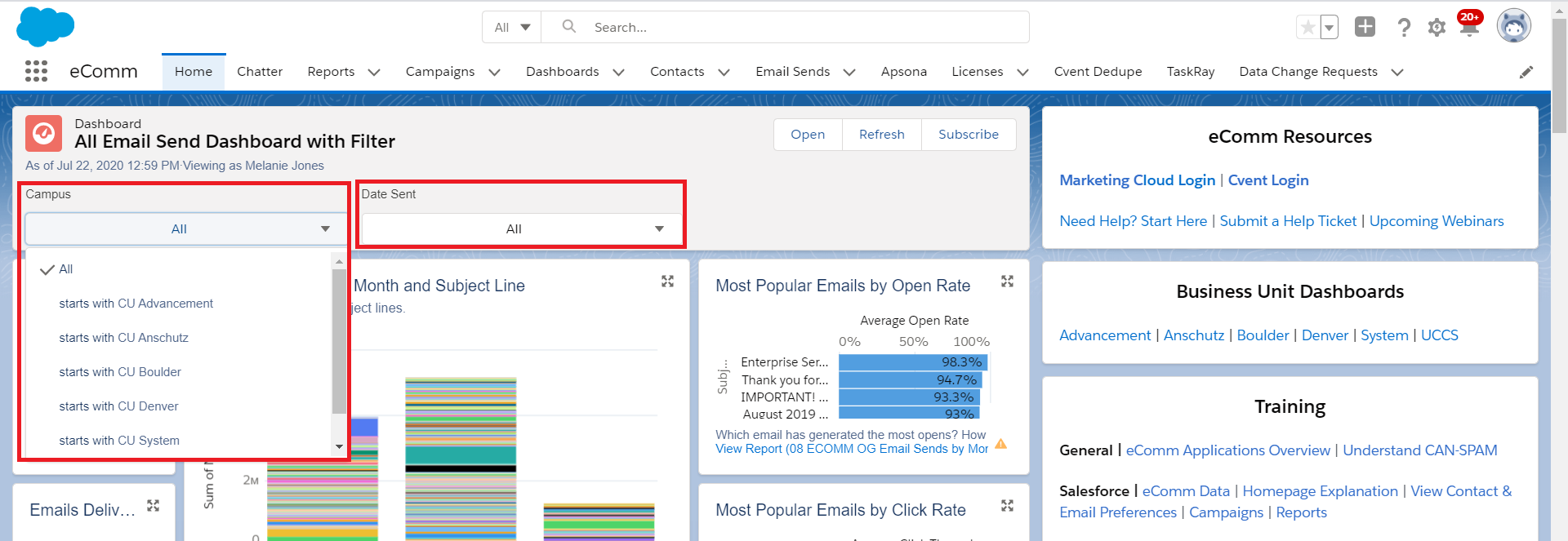Open the Cvent Dedupe tab
The image size is (1568, 541).
tap(1098, 72)
